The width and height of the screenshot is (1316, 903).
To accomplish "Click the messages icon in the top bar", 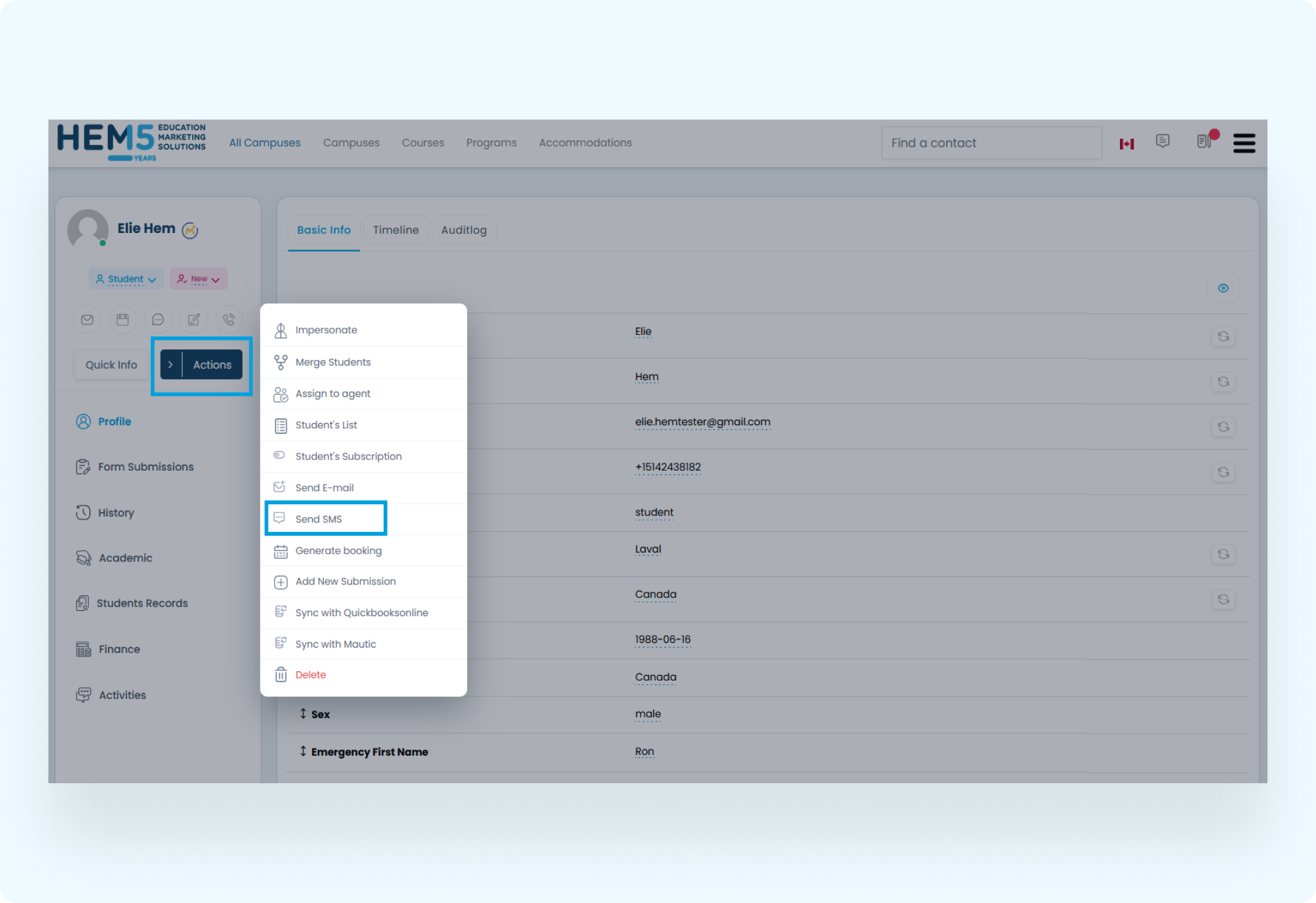I will click(x=1163, y=142).
